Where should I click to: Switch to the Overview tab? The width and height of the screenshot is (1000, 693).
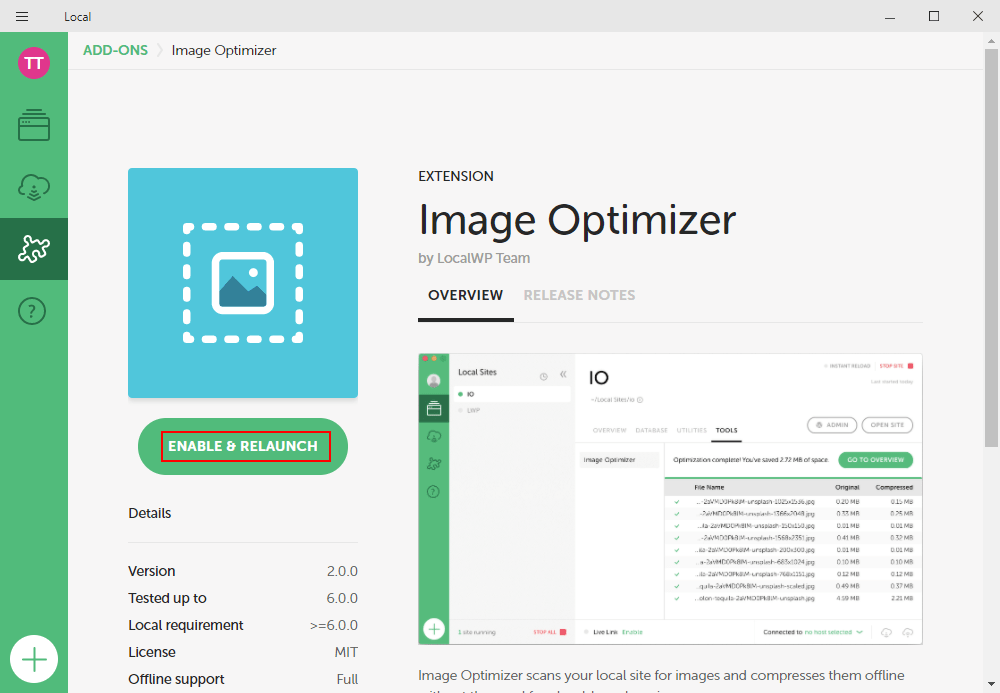(466, 295)
